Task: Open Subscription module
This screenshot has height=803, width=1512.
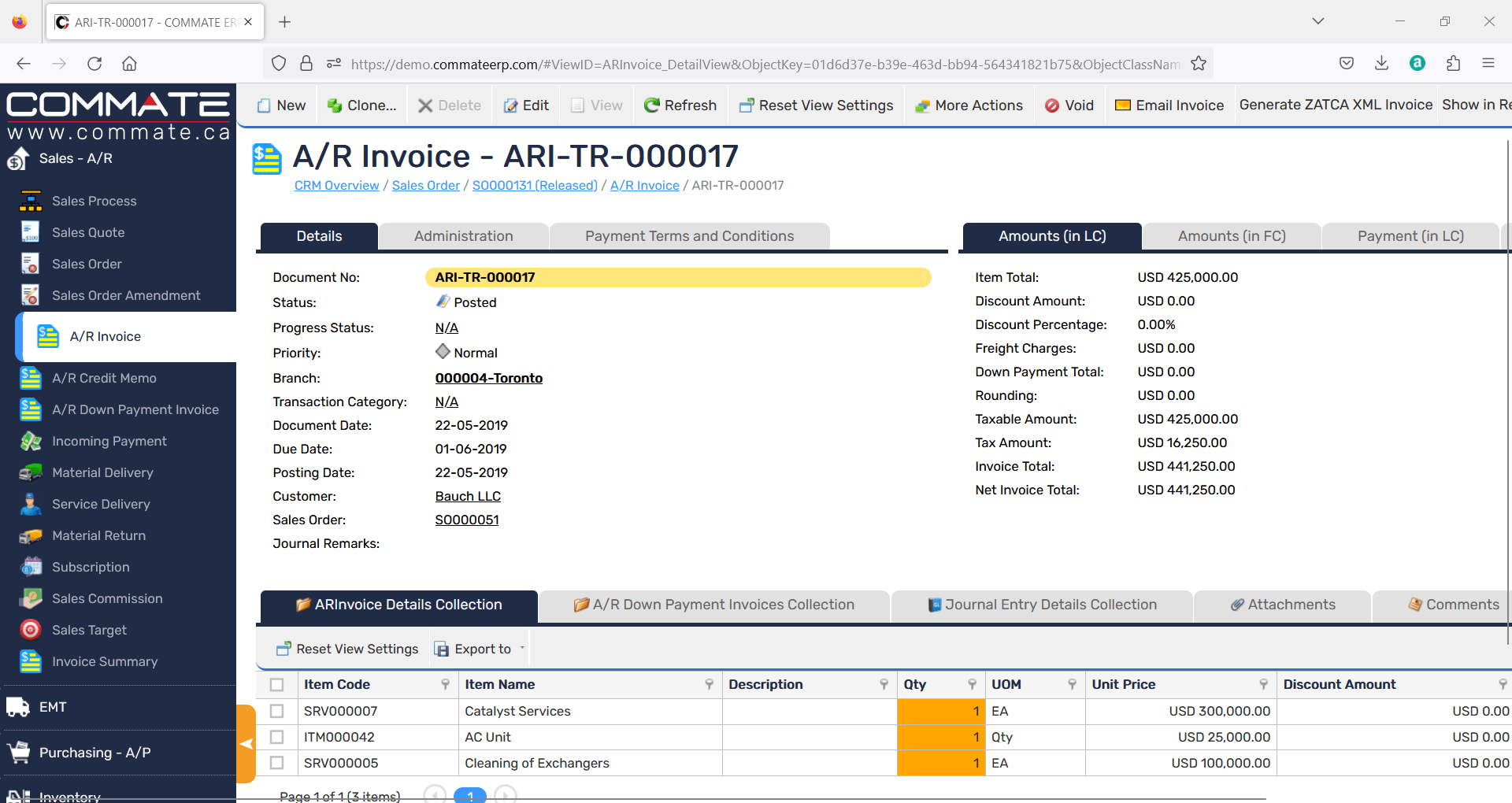Action: (91, 567)
